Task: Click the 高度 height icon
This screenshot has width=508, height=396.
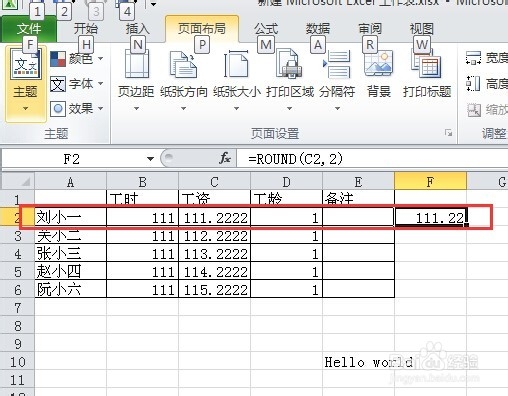Action: point(473,83)
